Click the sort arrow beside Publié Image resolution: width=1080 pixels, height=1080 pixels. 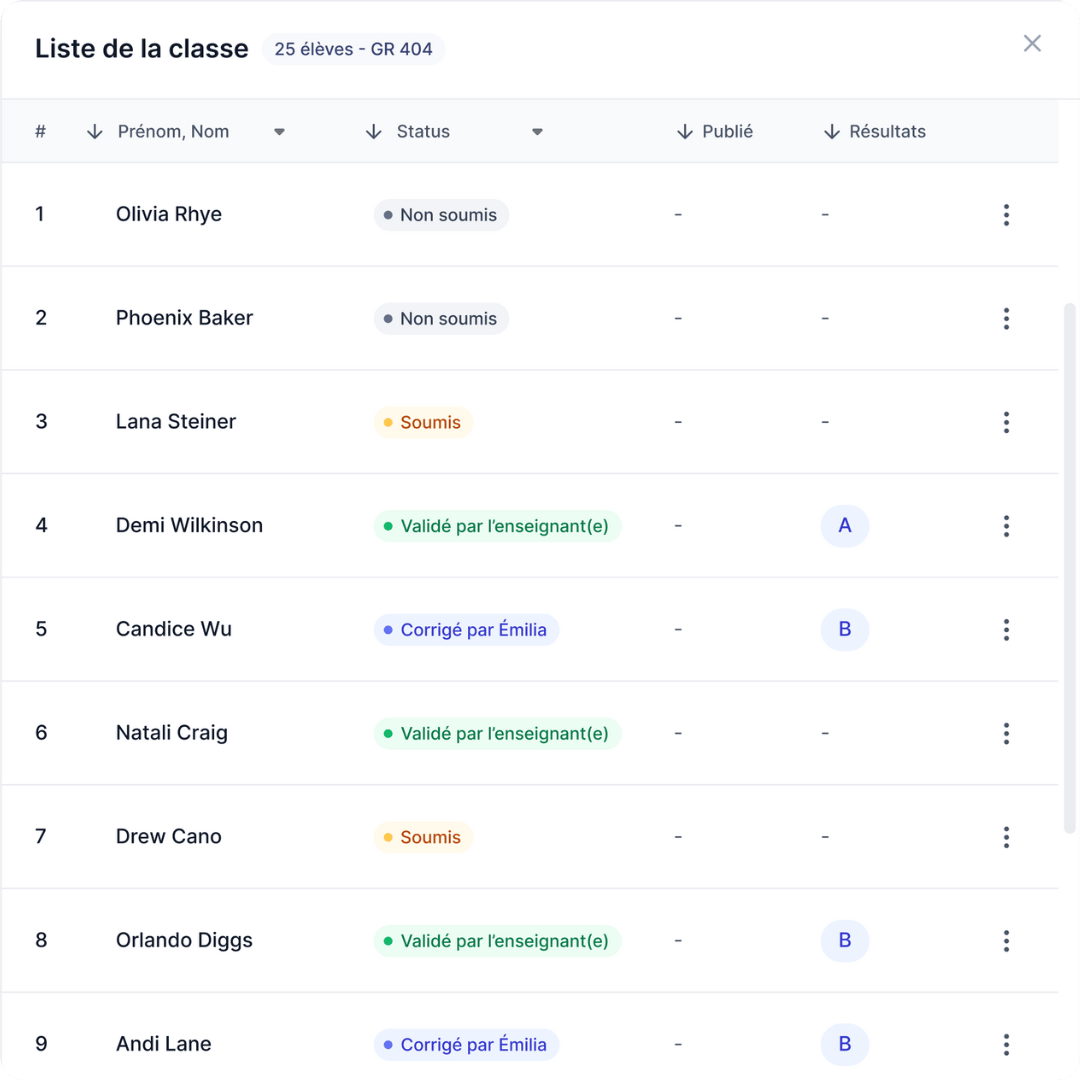pyautogui.click(x=685, y=132)
